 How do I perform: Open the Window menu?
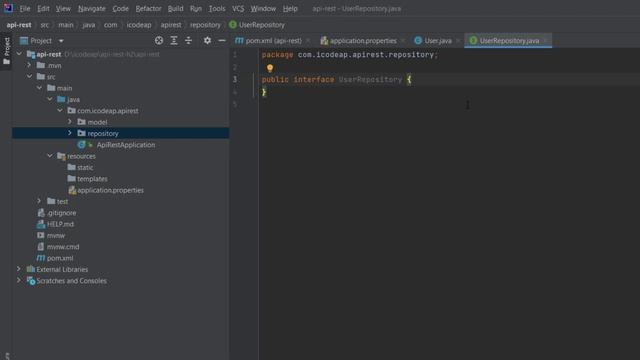click(x=263, y=9)
